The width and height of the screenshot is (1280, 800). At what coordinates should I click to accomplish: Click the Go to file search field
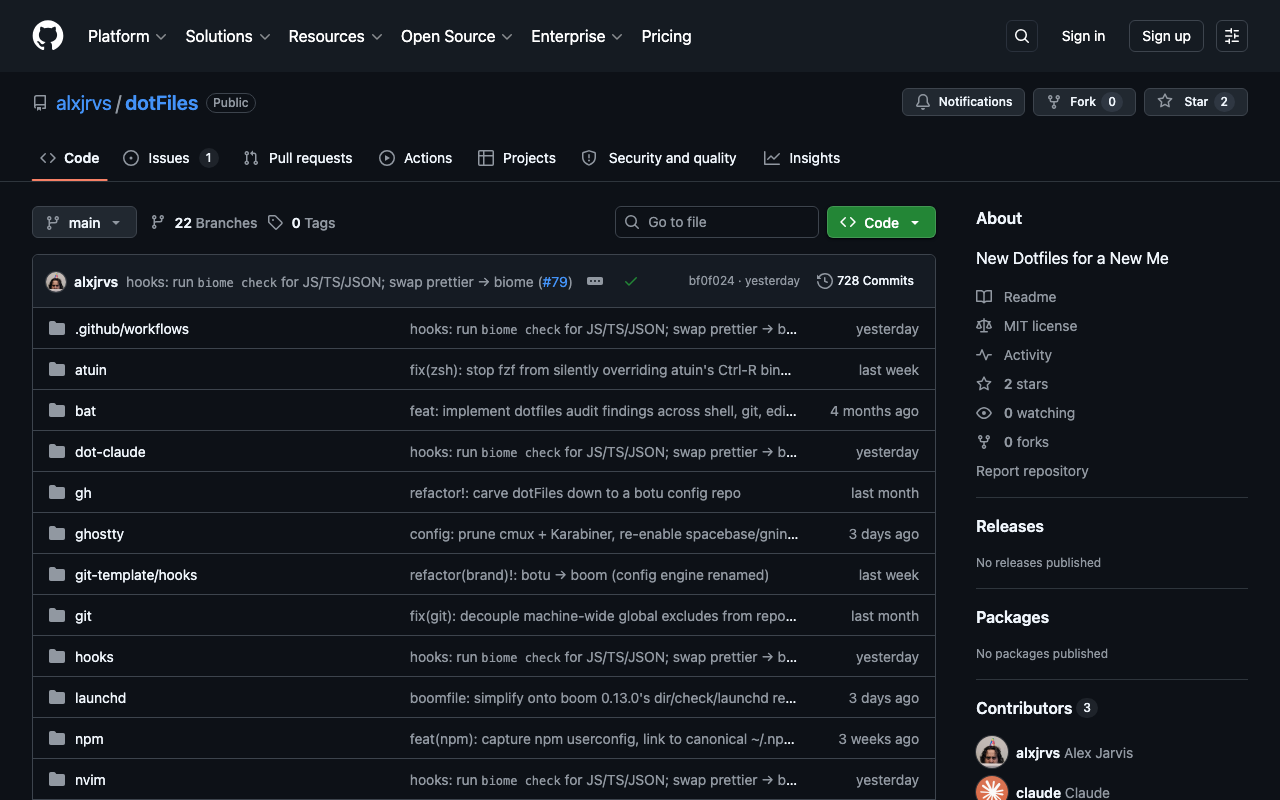(717, 222)
